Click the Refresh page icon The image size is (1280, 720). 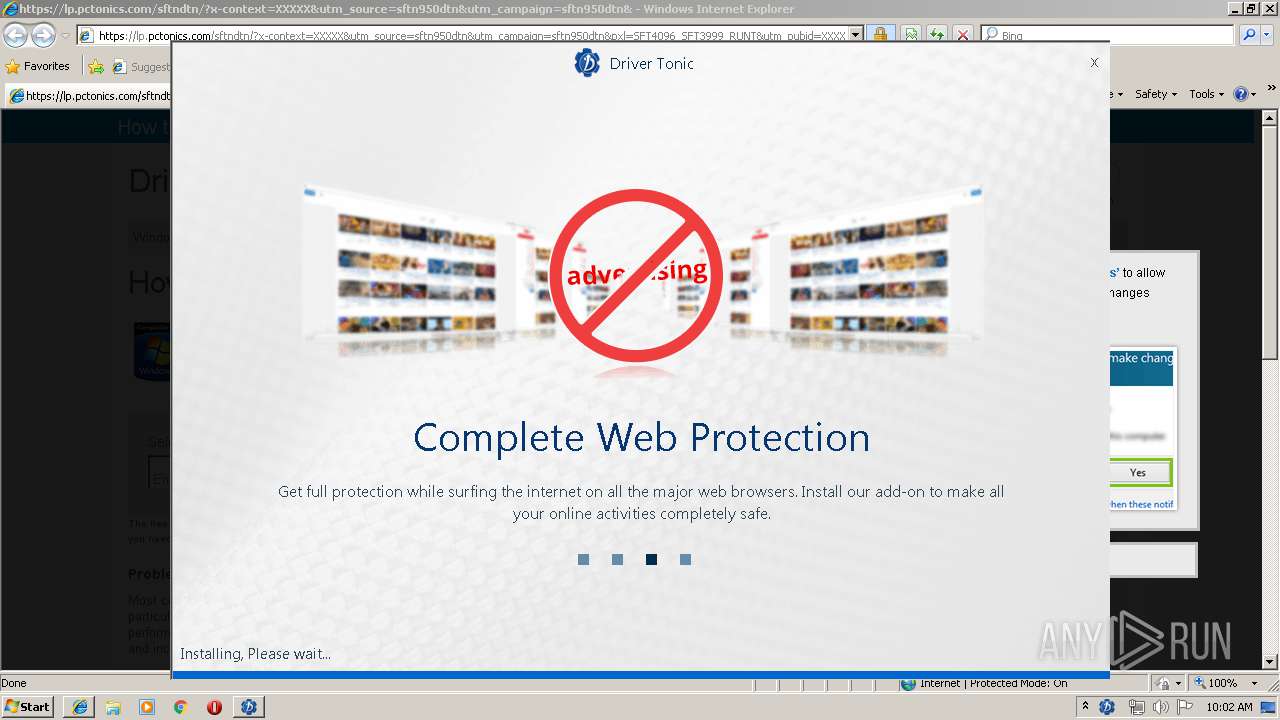click(x=937, y=35)
